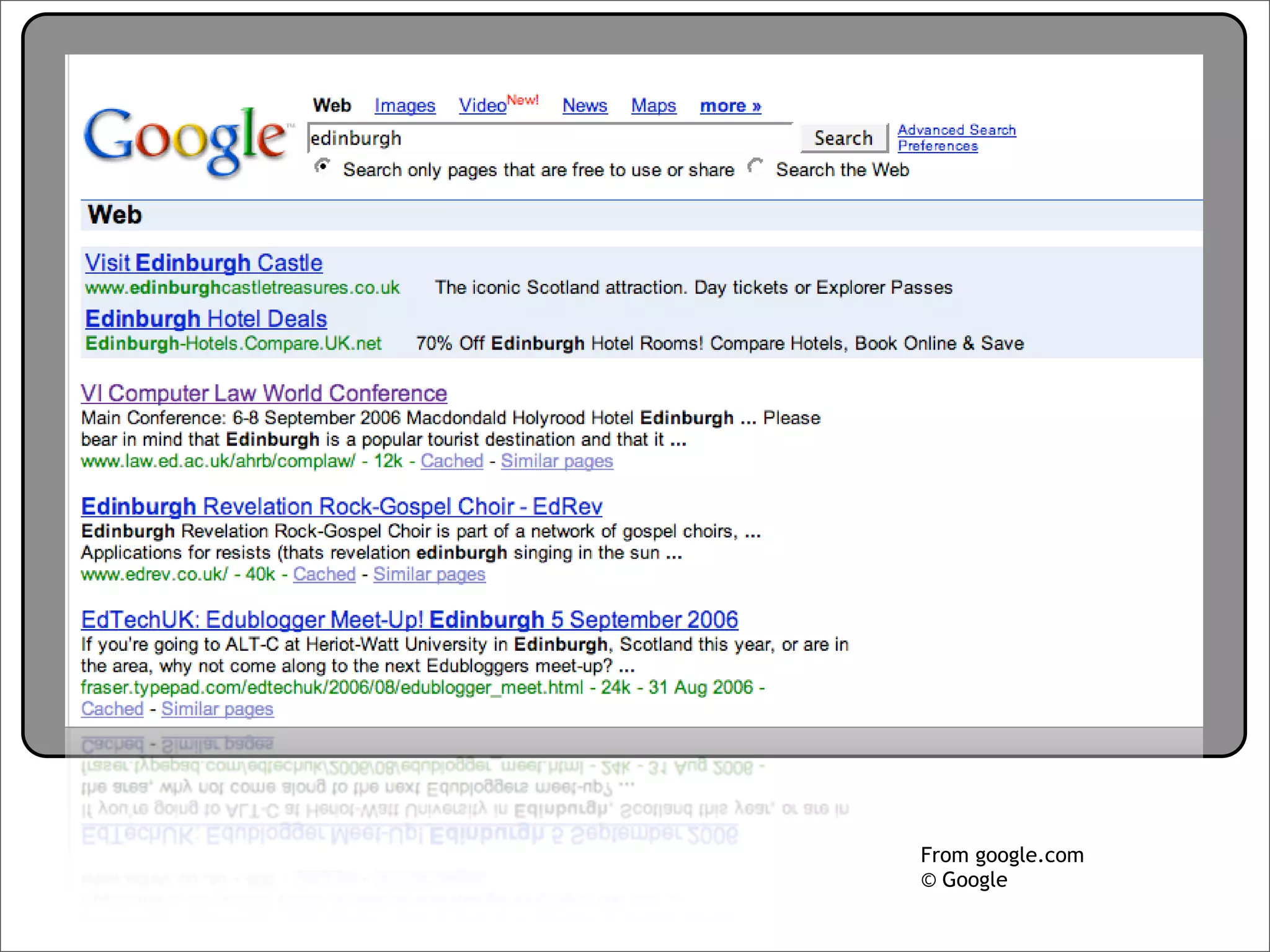Switch to the Video search tab
1270x952 pixels.
pos(482,106)
